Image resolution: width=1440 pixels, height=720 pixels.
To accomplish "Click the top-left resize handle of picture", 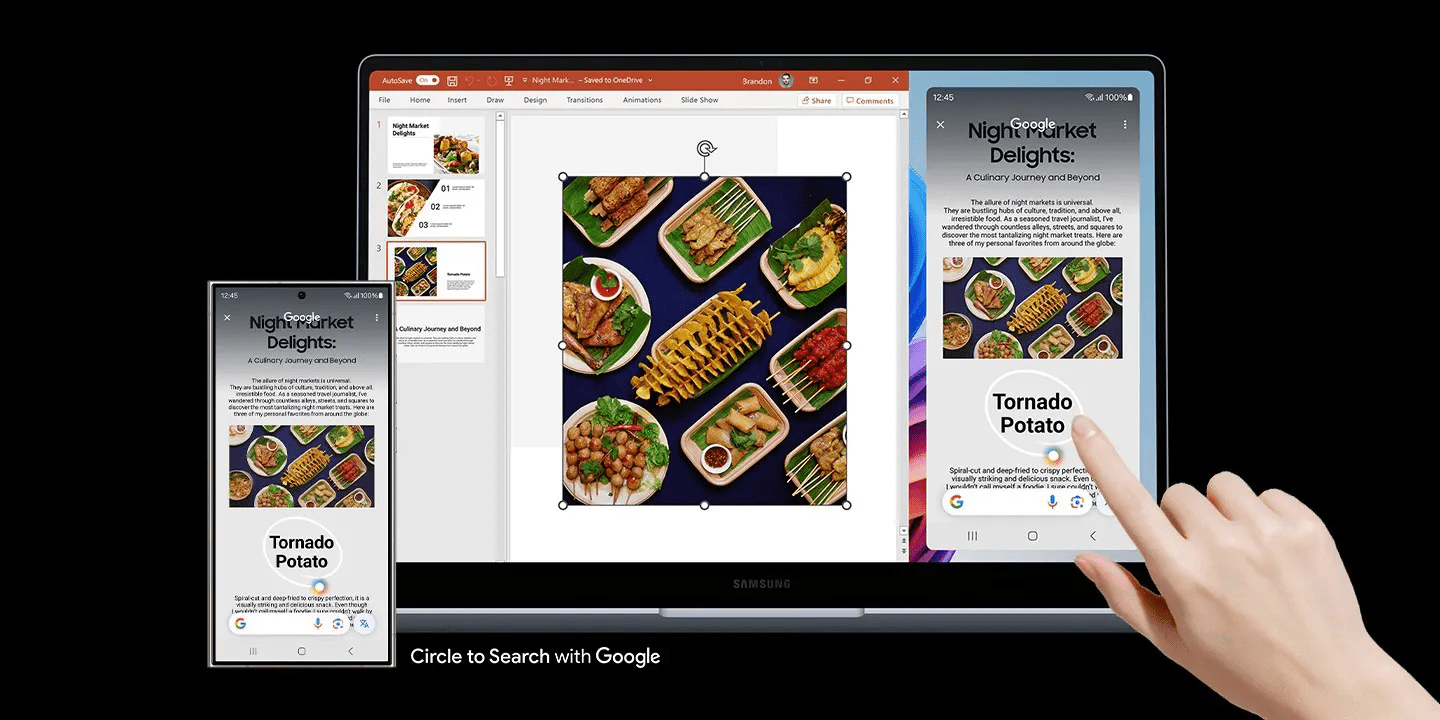I will [563, 177].
